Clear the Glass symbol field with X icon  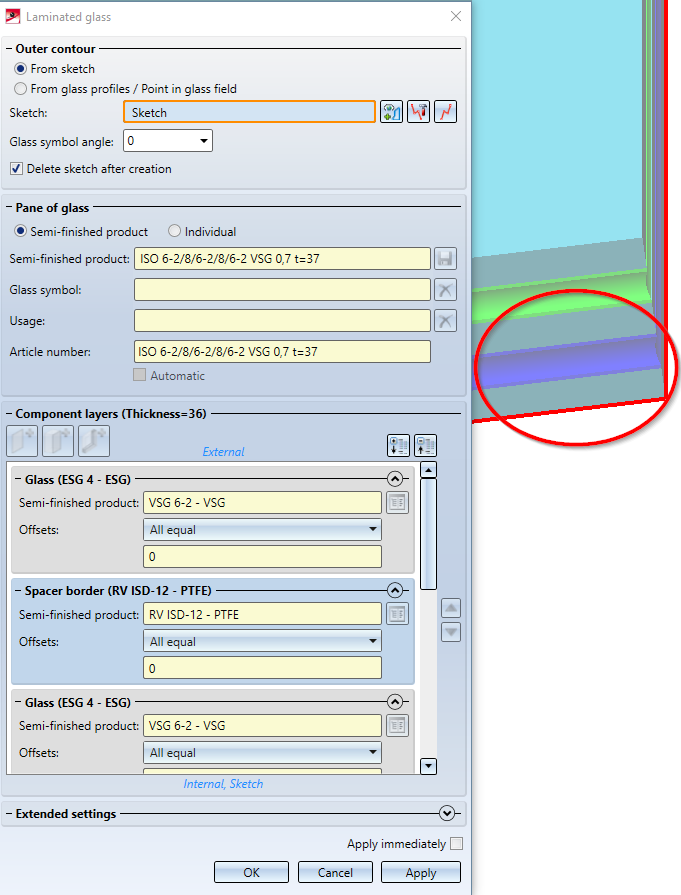click(x=445, y=290)
